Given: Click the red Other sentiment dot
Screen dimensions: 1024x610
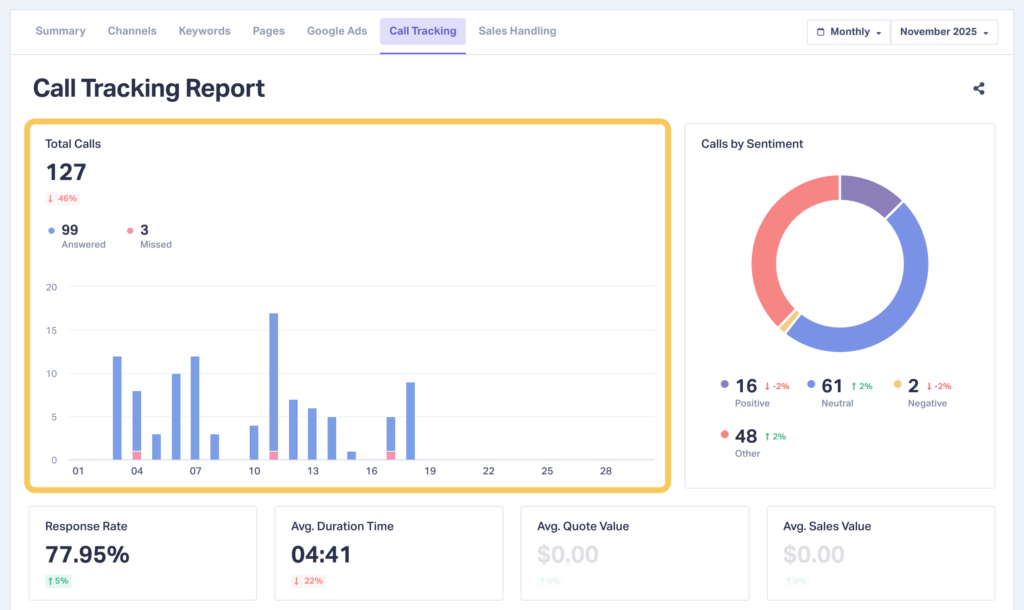Looking at the screenshot, I should (723, 434).
